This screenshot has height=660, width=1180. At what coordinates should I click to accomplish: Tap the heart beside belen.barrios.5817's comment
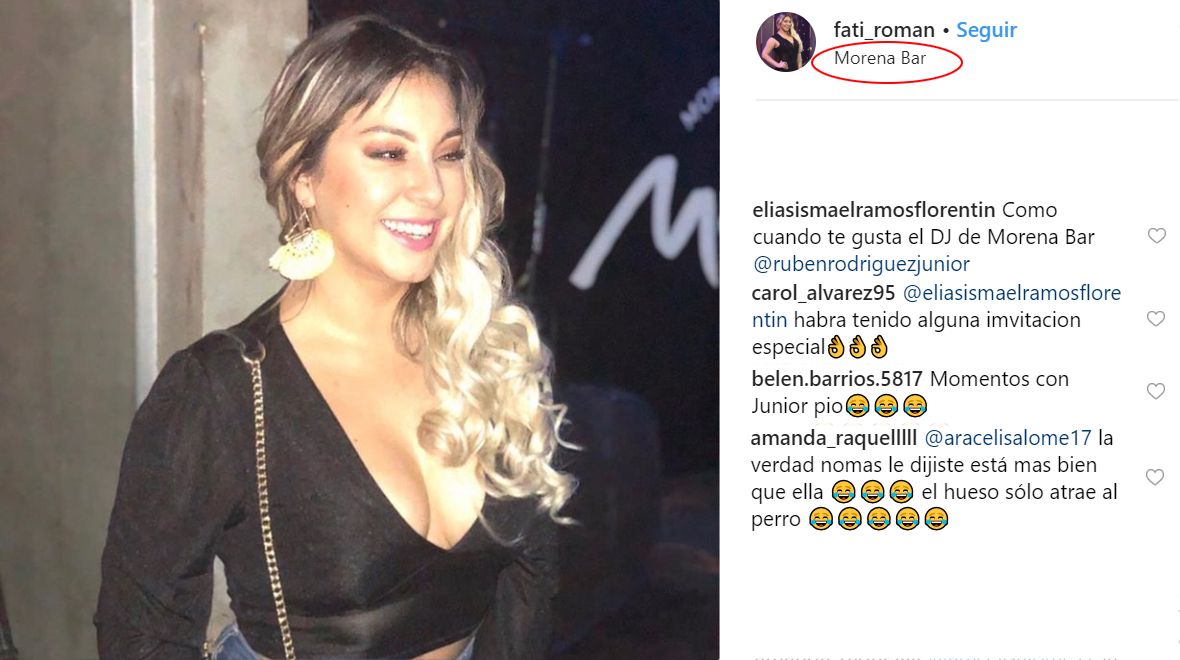(x=1156, y=391)
